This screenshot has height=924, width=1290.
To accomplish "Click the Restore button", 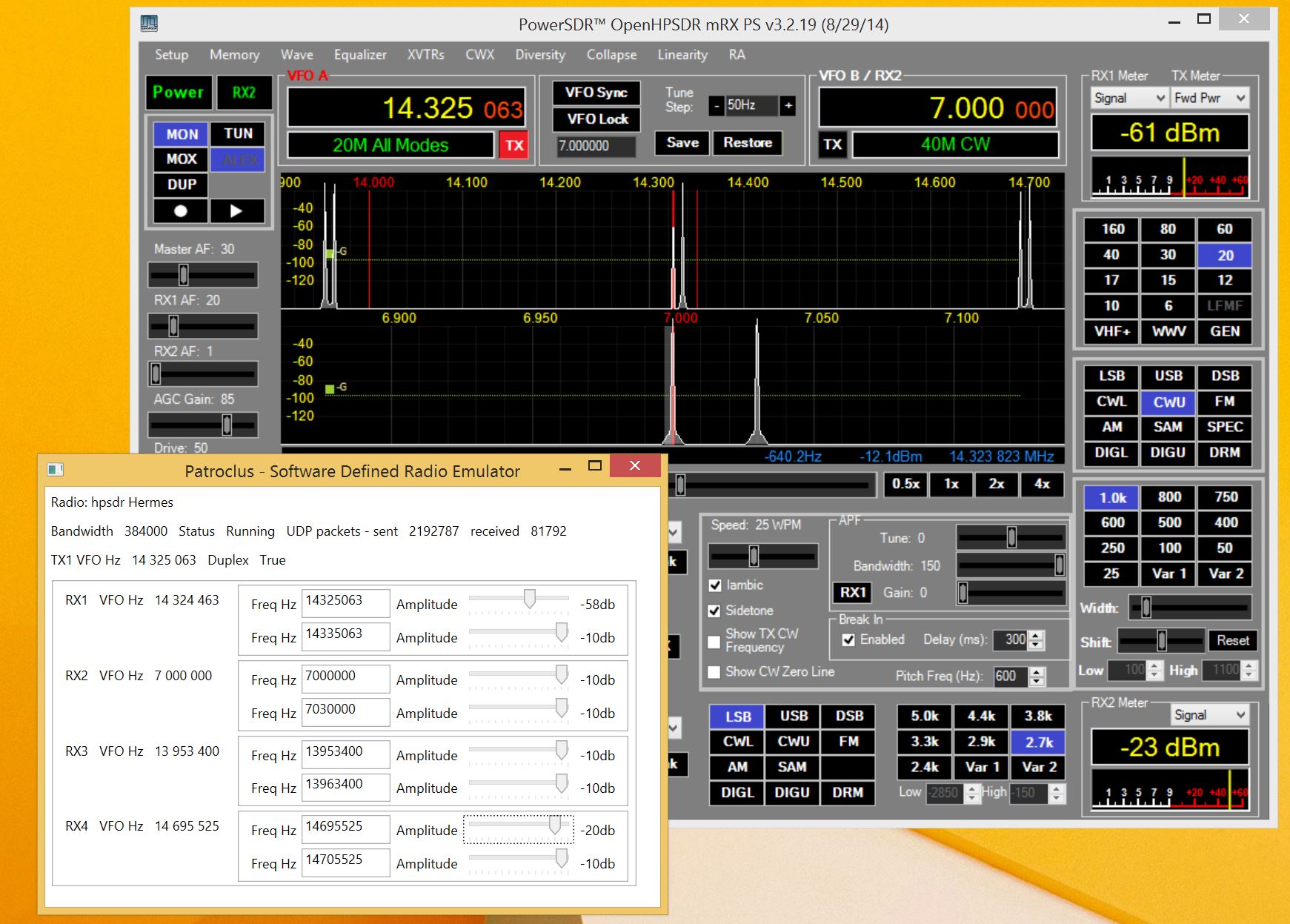I will [x=748, y=143].
